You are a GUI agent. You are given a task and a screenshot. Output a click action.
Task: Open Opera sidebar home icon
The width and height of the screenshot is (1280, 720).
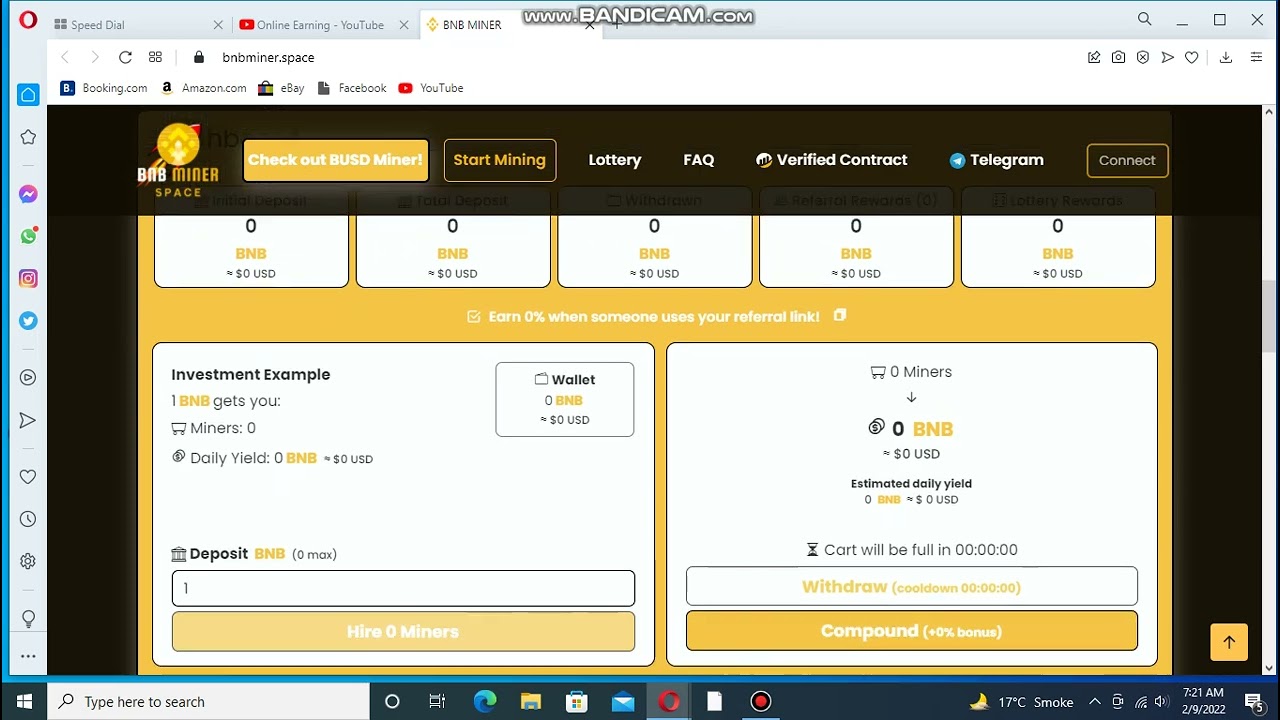click(28, 95)
